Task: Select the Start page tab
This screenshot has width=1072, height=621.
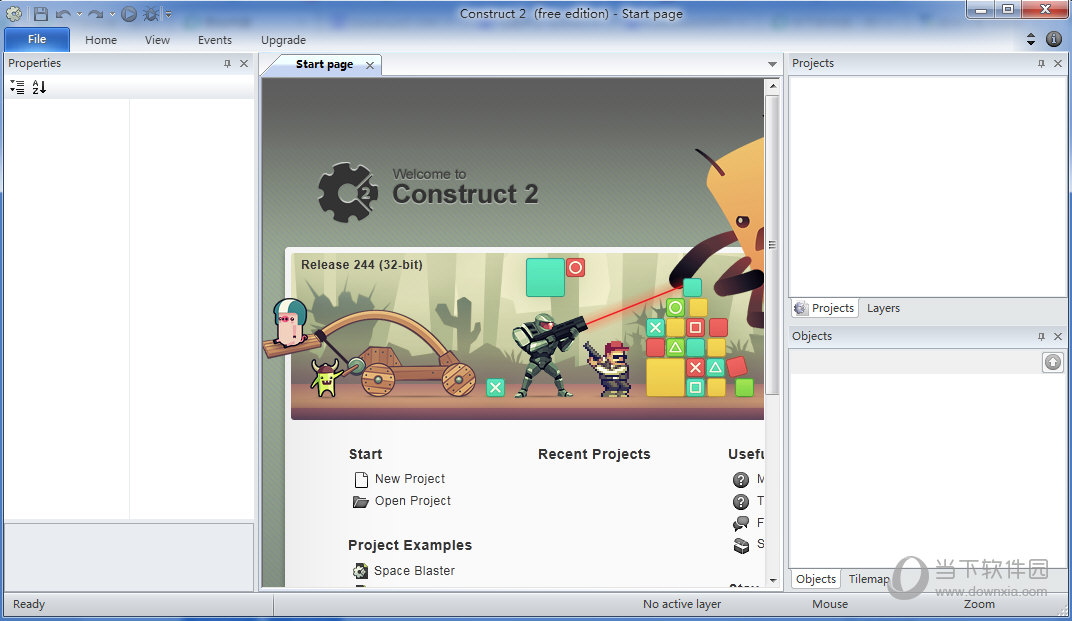Action: pos(324,64)
